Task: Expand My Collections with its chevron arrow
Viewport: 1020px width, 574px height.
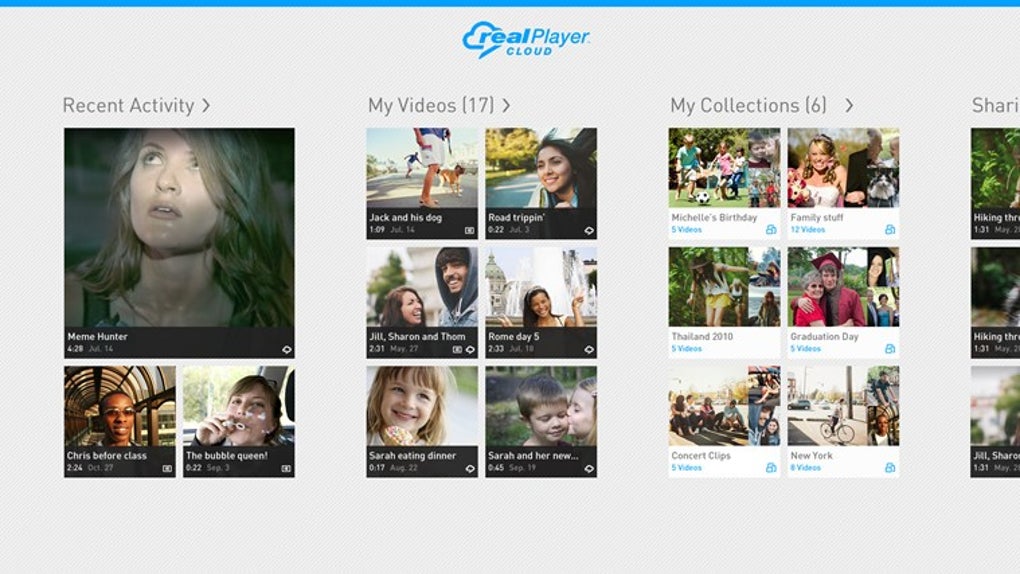Action: point(849,105)
